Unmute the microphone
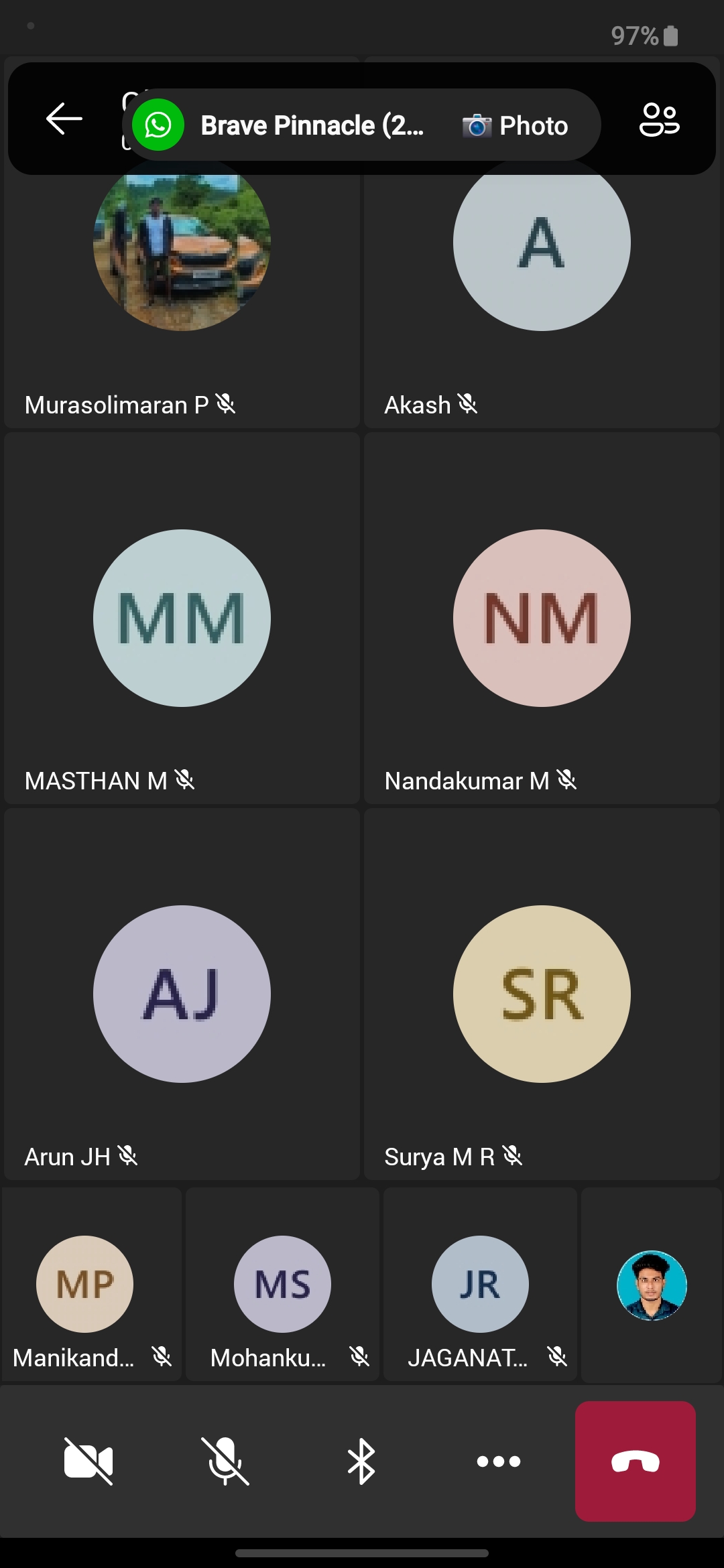This screenshot has width=724, height=1568. (225, 1461)
